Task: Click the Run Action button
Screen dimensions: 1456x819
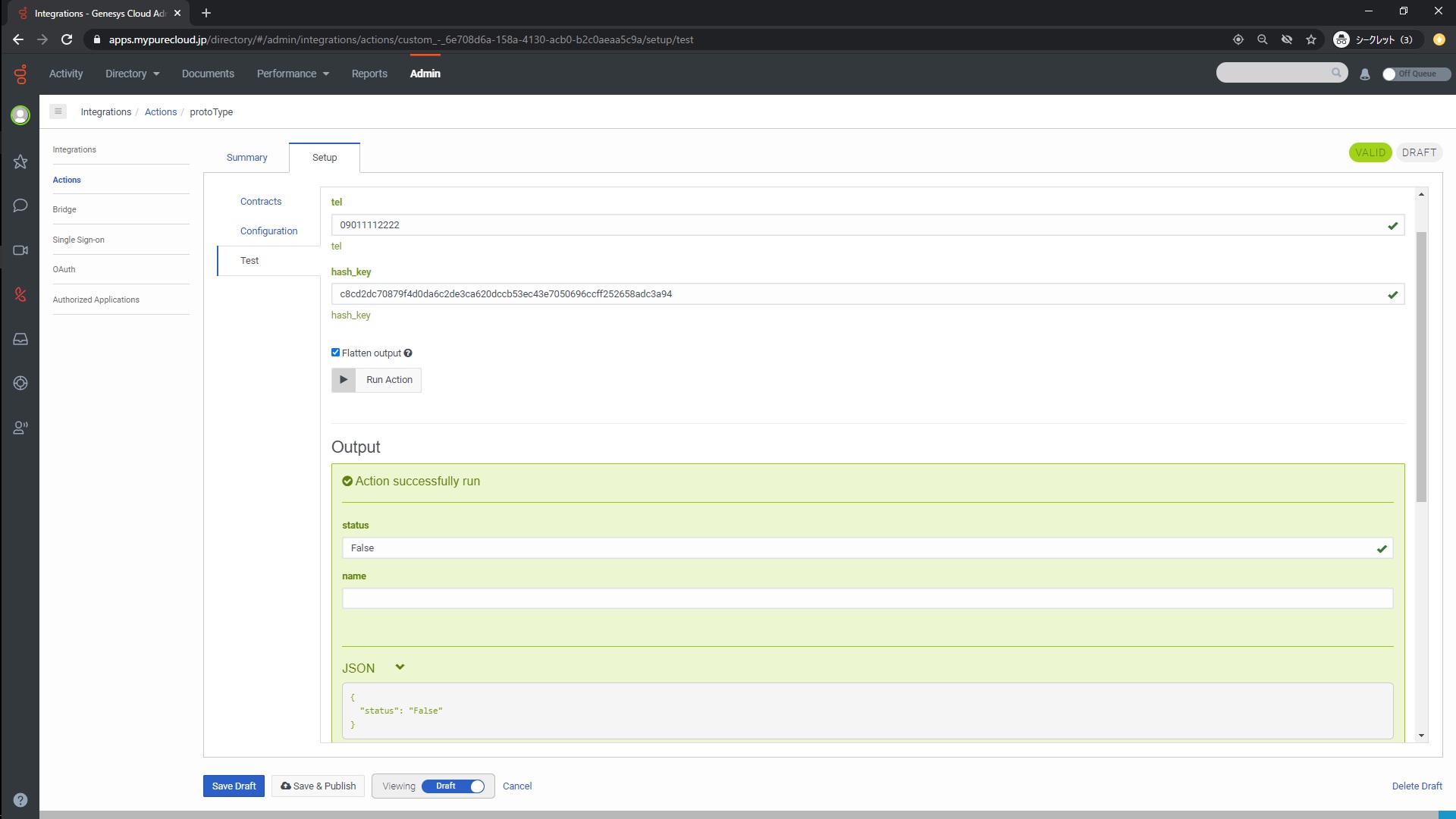Action: (x=376, y=380)
